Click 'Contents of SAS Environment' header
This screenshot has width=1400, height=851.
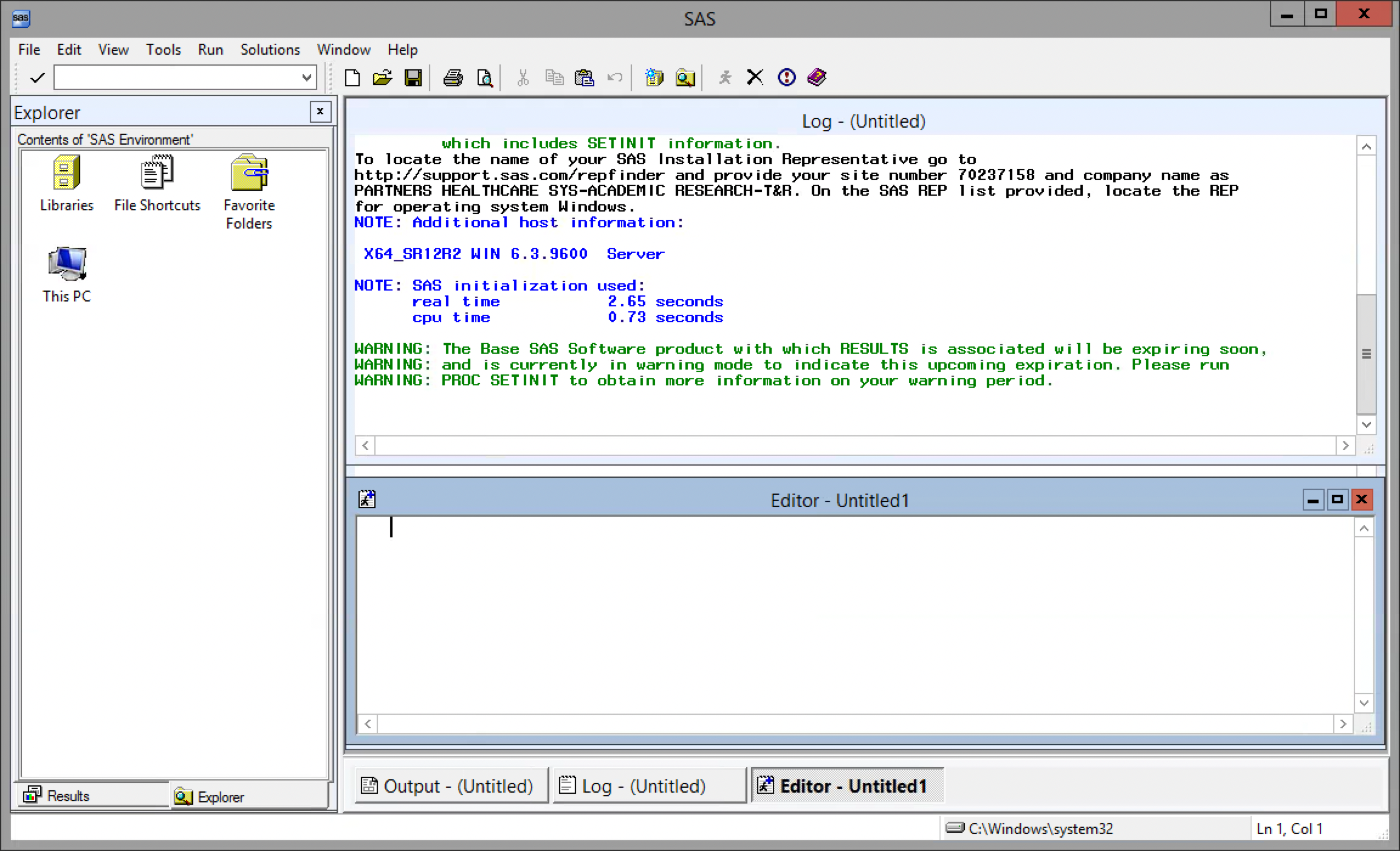(x=105, y=139)
